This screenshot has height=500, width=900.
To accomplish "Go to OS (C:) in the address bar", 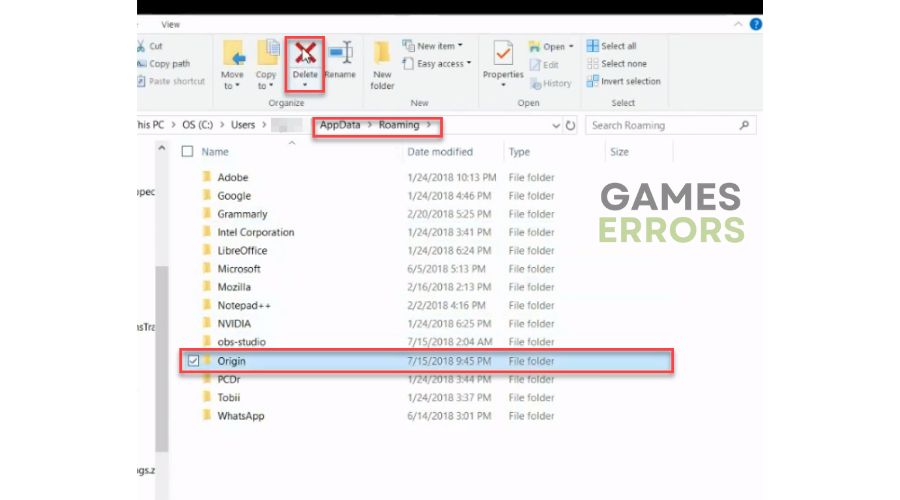I will (x=197, y=125).
